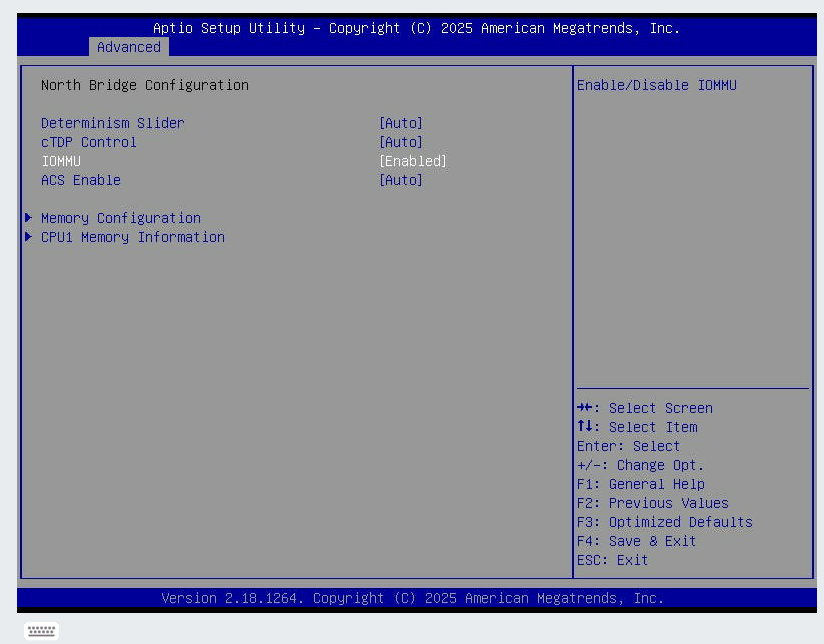Screen dimensions: 824x644
Task: Click the arrow beside CPU1 Memory Information
Action: tap(30, 237)
